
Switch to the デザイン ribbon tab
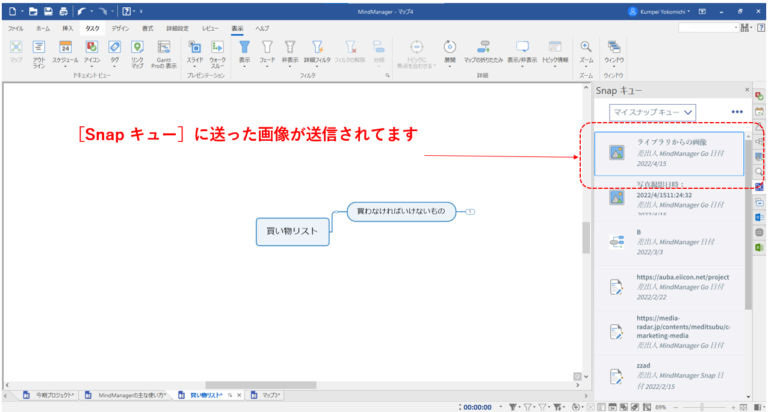[x=120, y=28]
